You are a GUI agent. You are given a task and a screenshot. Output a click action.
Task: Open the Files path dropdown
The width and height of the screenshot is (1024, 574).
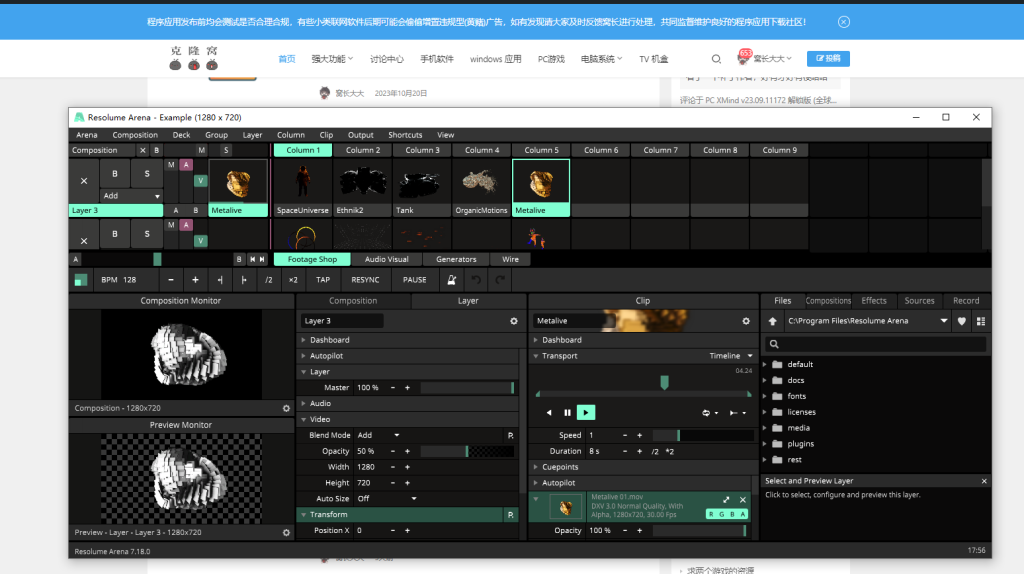click(944, 321)
